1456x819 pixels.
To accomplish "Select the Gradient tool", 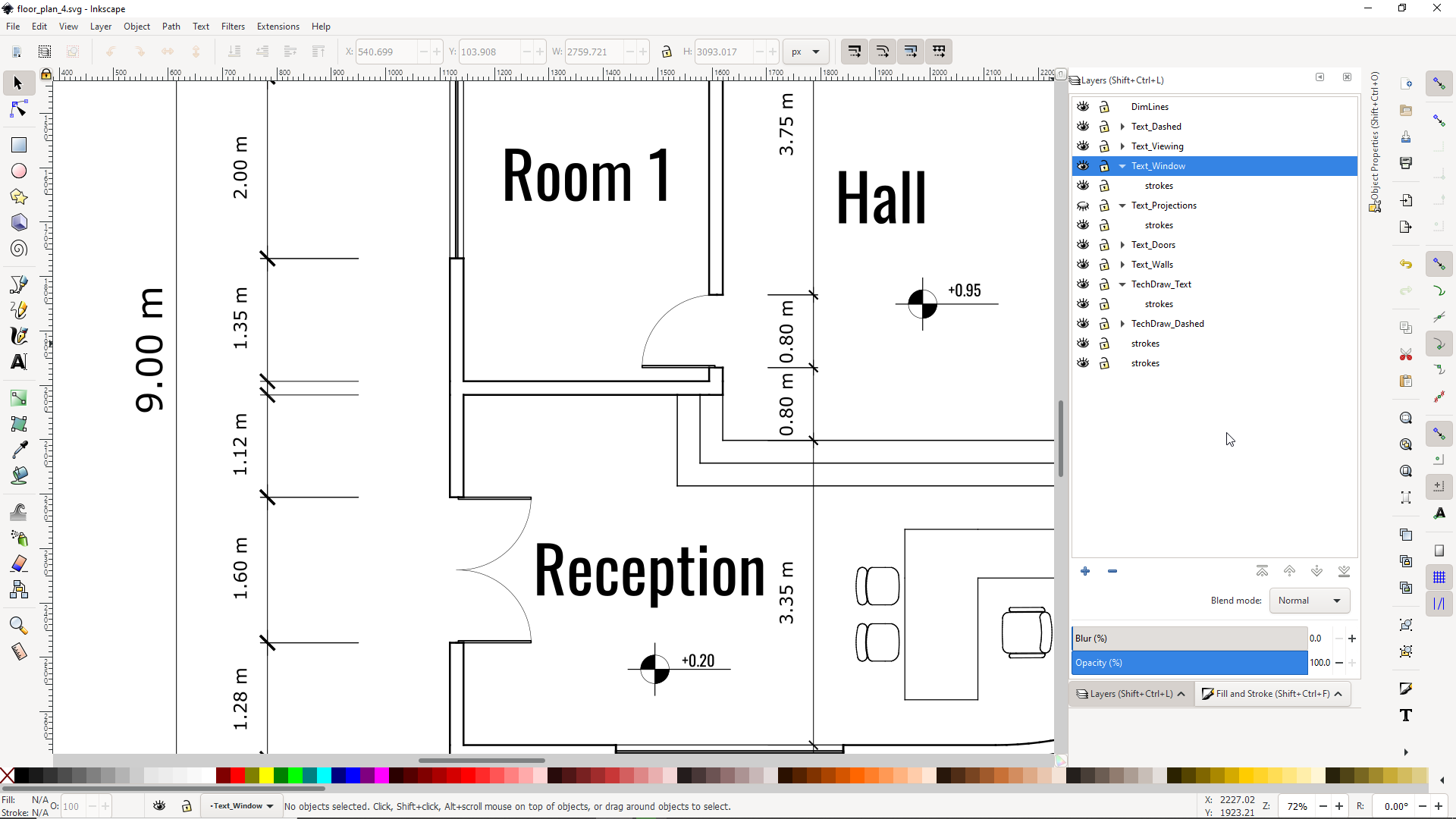I will coord(19,398).
